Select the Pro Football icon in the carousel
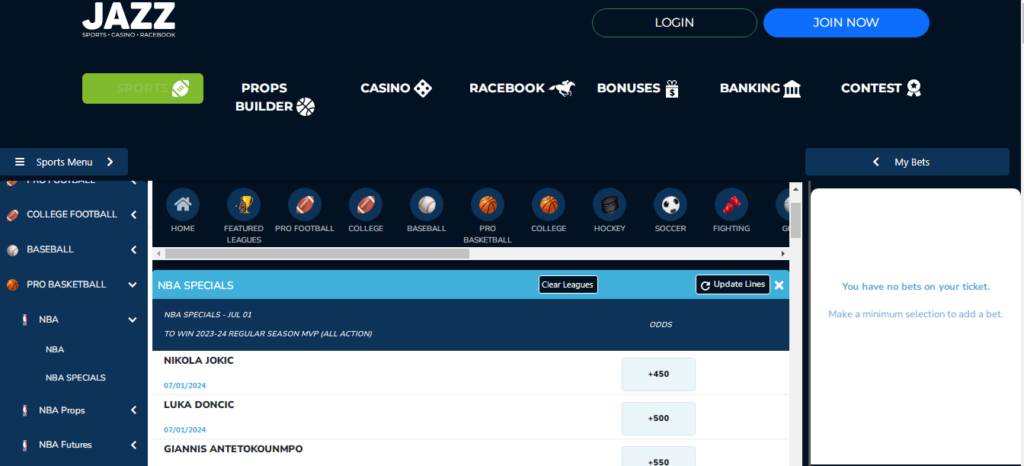1024x466 pixels. (304, 205)
